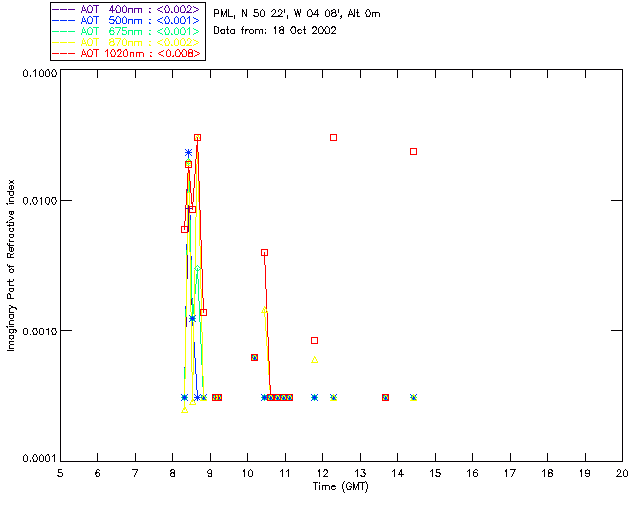Viewport: 640px width, 512px height.
Task: Click the x-axis tick label 20
Action: (622, 473)
